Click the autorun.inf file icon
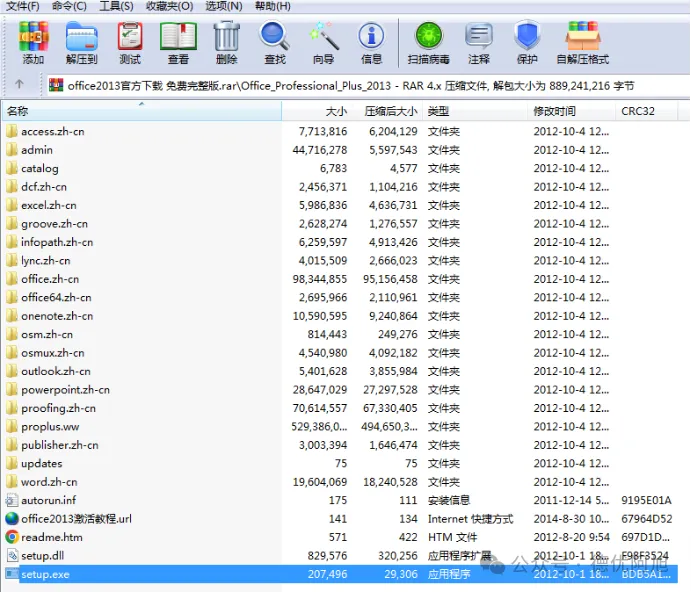 click(x=12, y=500)
